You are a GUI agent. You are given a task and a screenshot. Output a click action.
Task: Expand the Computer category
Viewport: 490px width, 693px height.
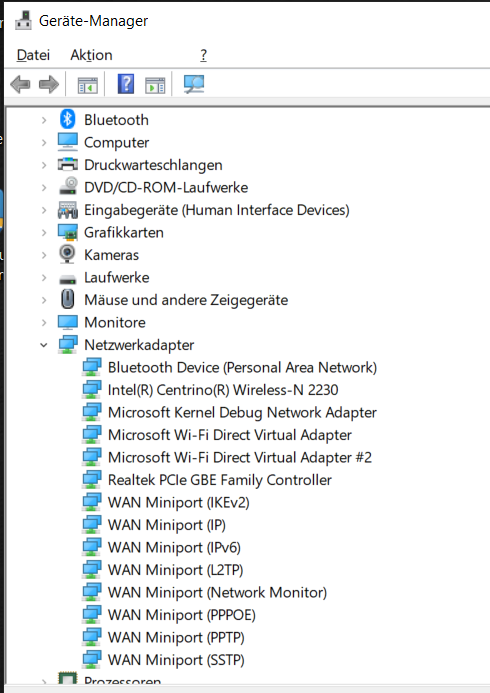tap(44, 142)
